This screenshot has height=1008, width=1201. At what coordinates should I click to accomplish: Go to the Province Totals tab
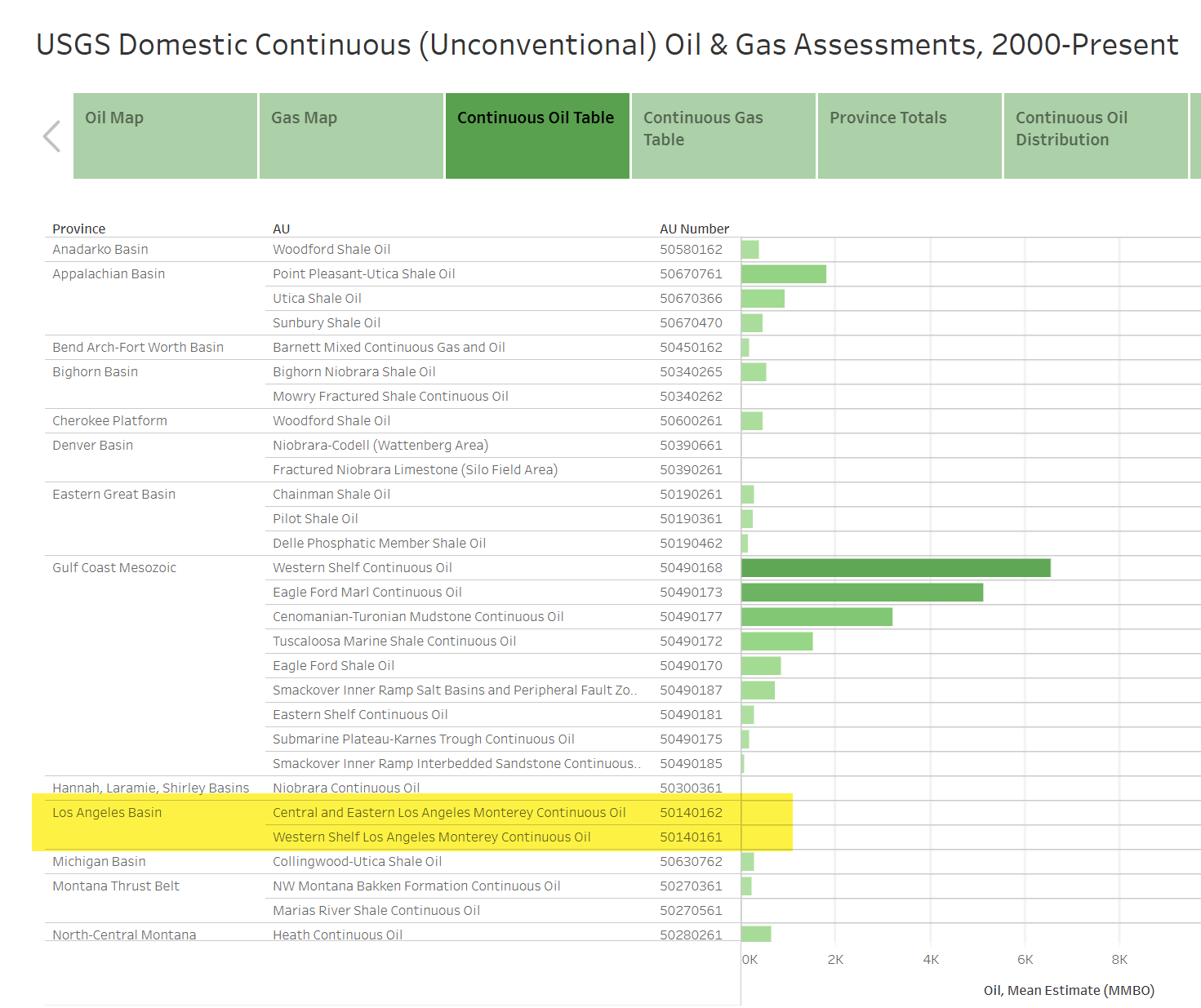click(x=910, y=135)
